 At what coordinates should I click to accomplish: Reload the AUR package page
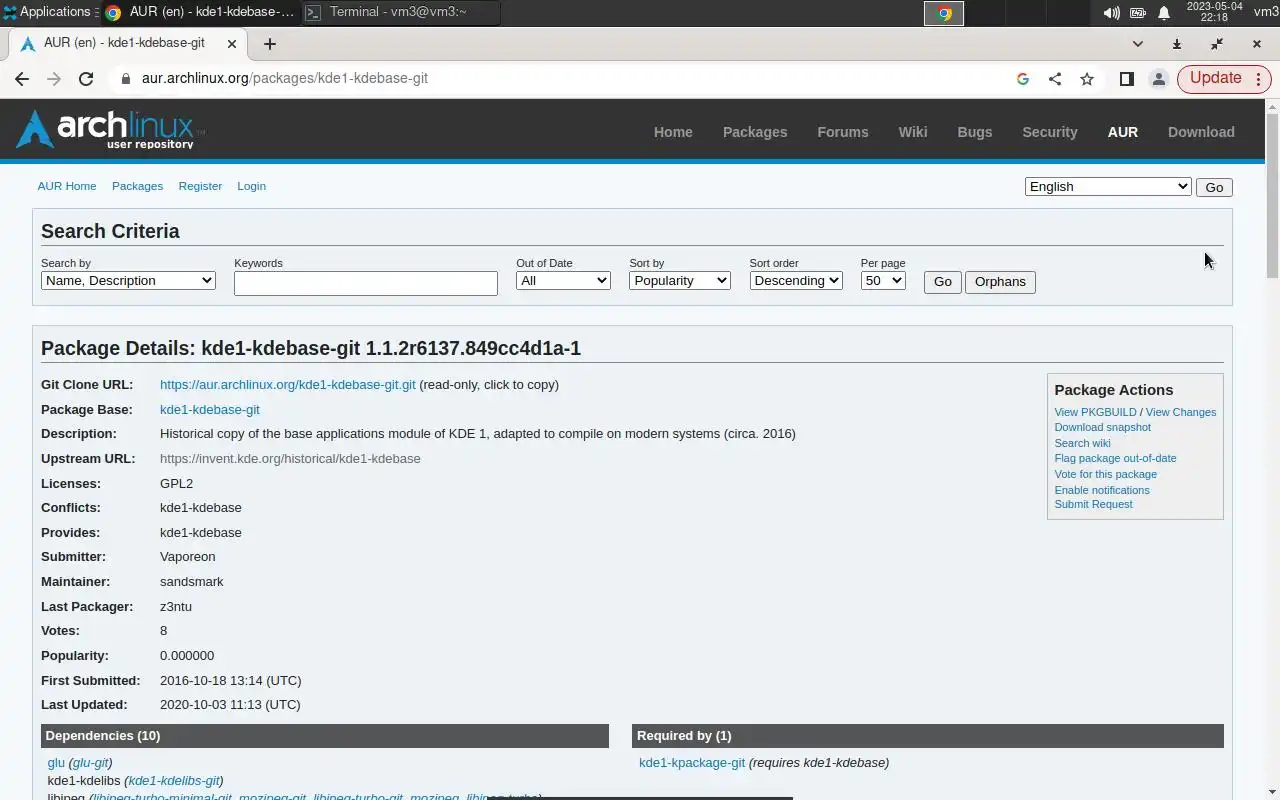(86, 79)
